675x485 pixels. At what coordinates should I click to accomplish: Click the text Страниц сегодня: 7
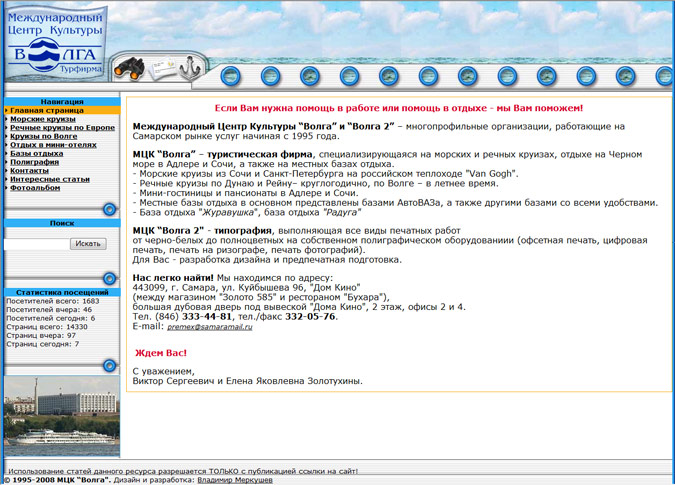[43, 344]
